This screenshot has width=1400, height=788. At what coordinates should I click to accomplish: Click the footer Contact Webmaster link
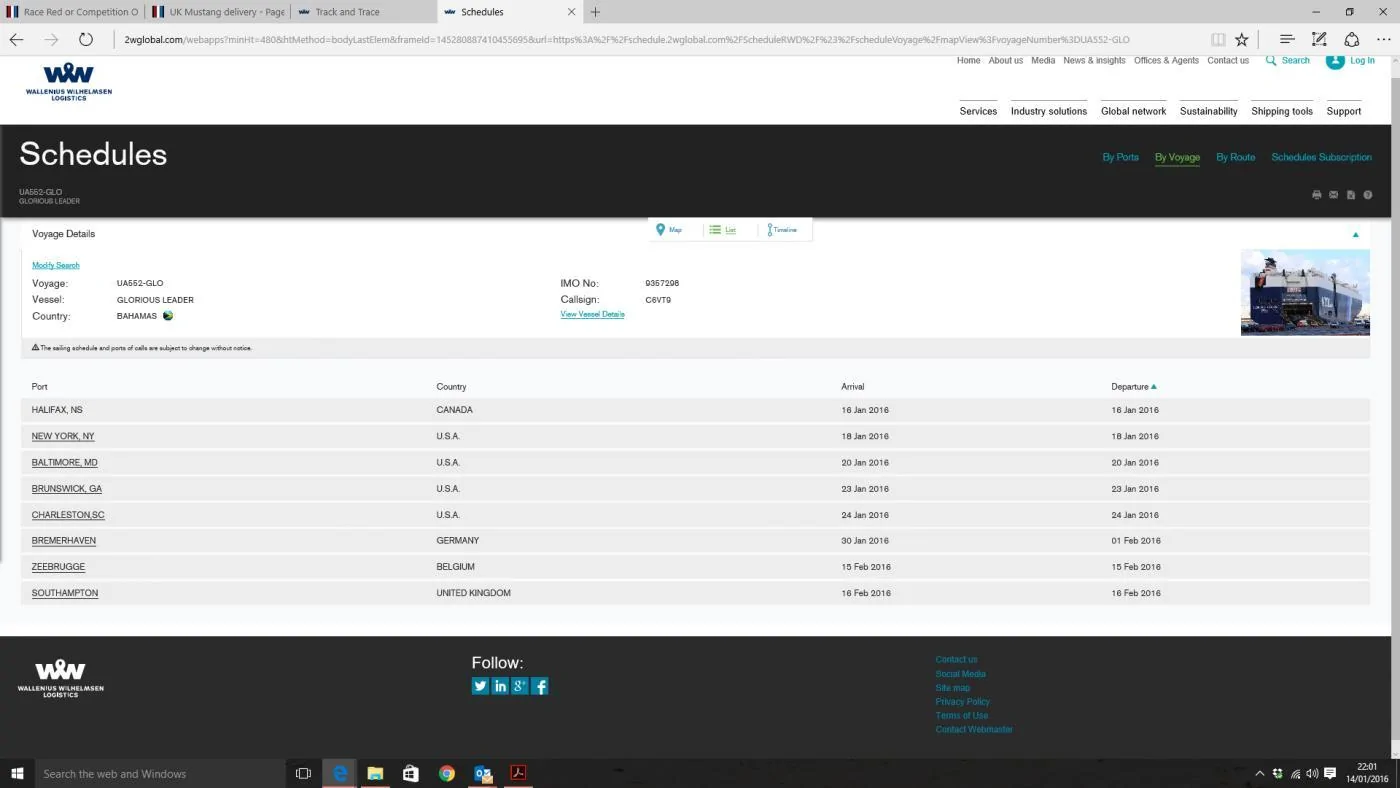click(974, 730)
